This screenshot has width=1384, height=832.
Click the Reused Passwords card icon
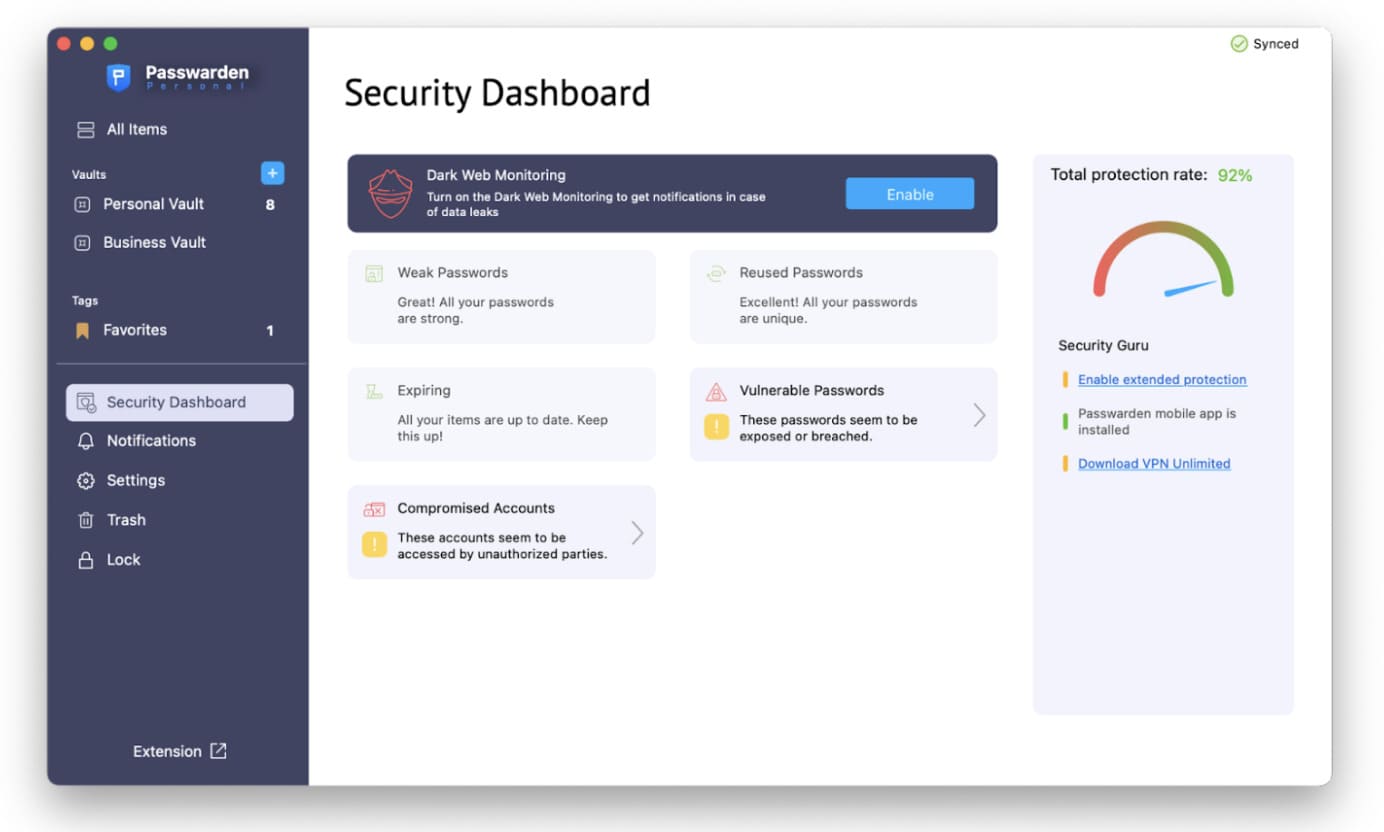pyautogui.click(x=716, y=273)
